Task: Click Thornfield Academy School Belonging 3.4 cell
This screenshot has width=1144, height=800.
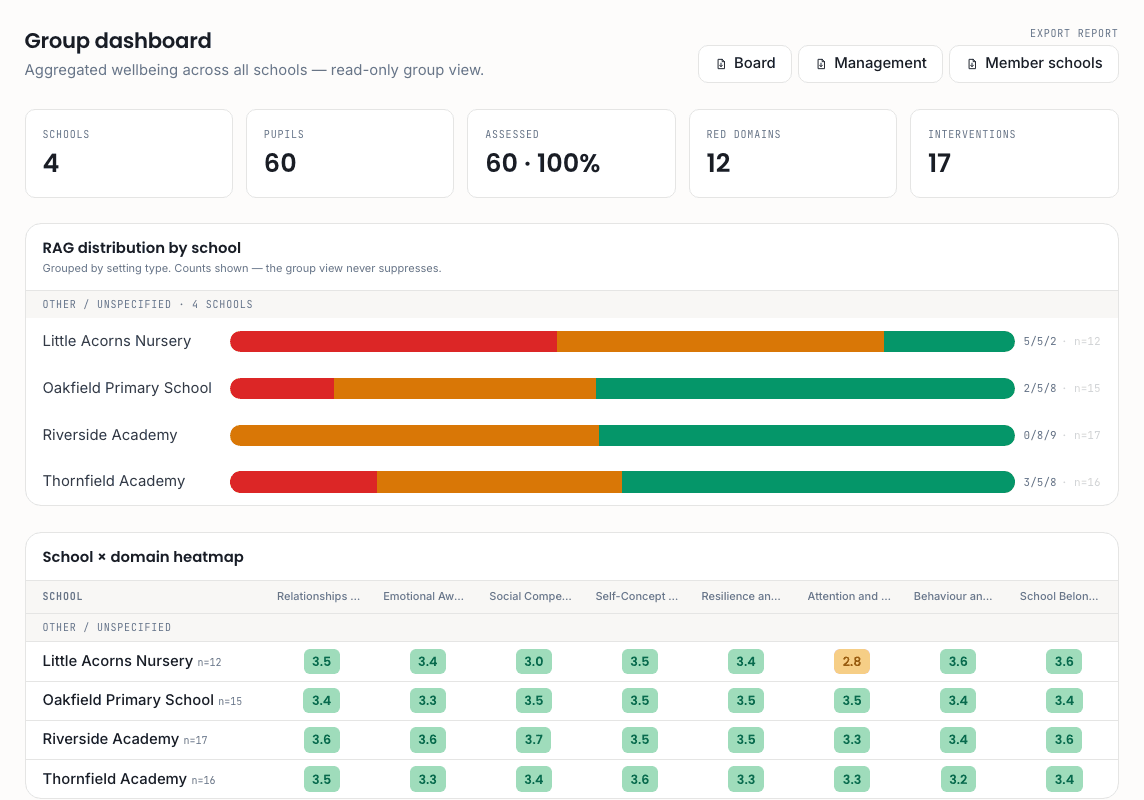Action: [x=1064, y=779]
